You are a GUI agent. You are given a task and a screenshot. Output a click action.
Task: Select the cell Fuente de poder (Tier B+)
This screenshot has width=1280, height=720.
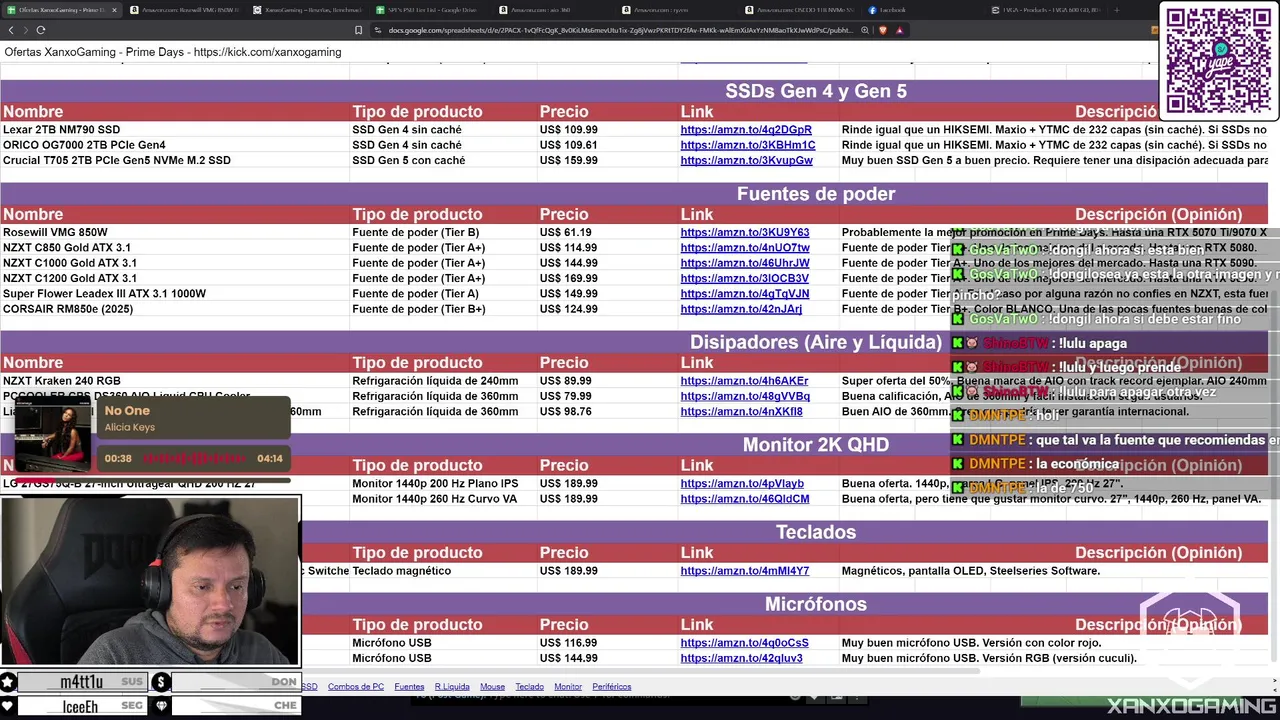[419, 309]
